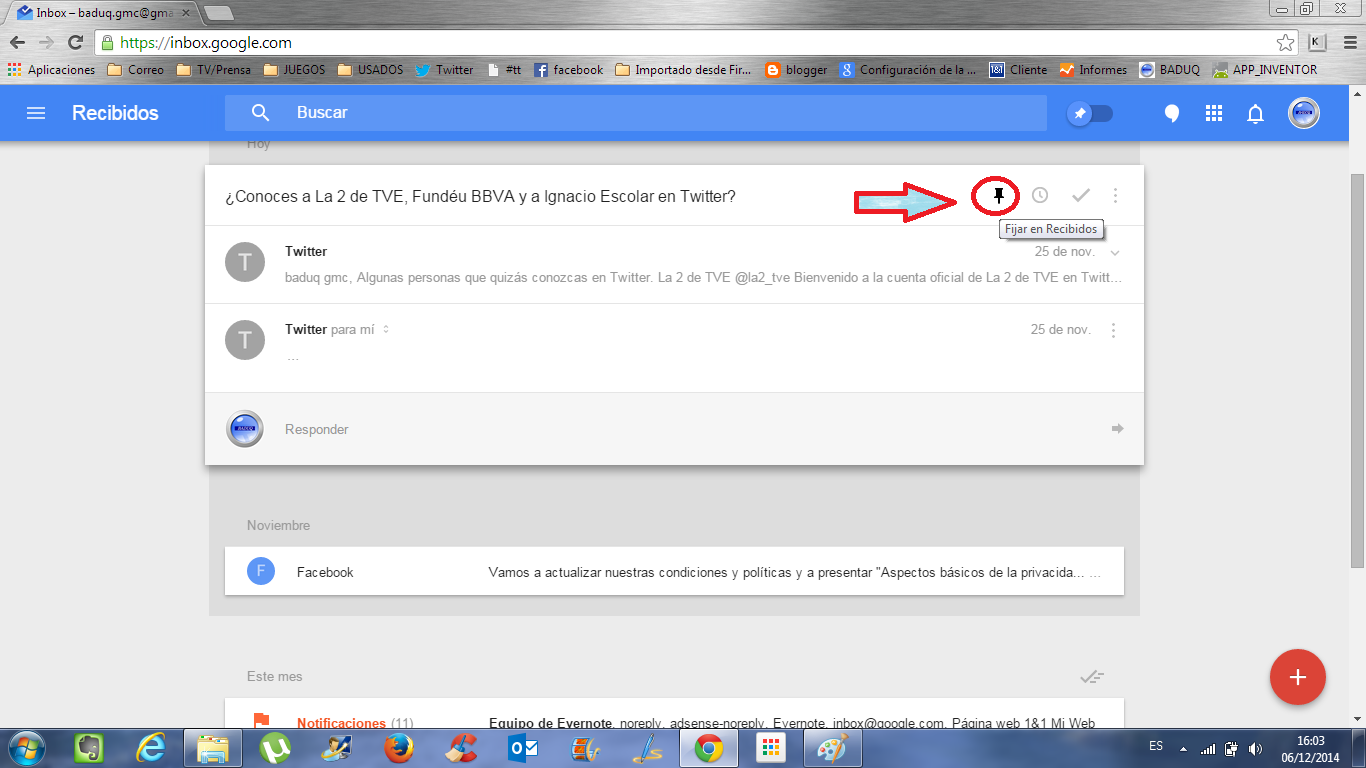Pin the open email to Recibidos
The width and height of the screenshot is (1366, 768).
click(997, 196)
